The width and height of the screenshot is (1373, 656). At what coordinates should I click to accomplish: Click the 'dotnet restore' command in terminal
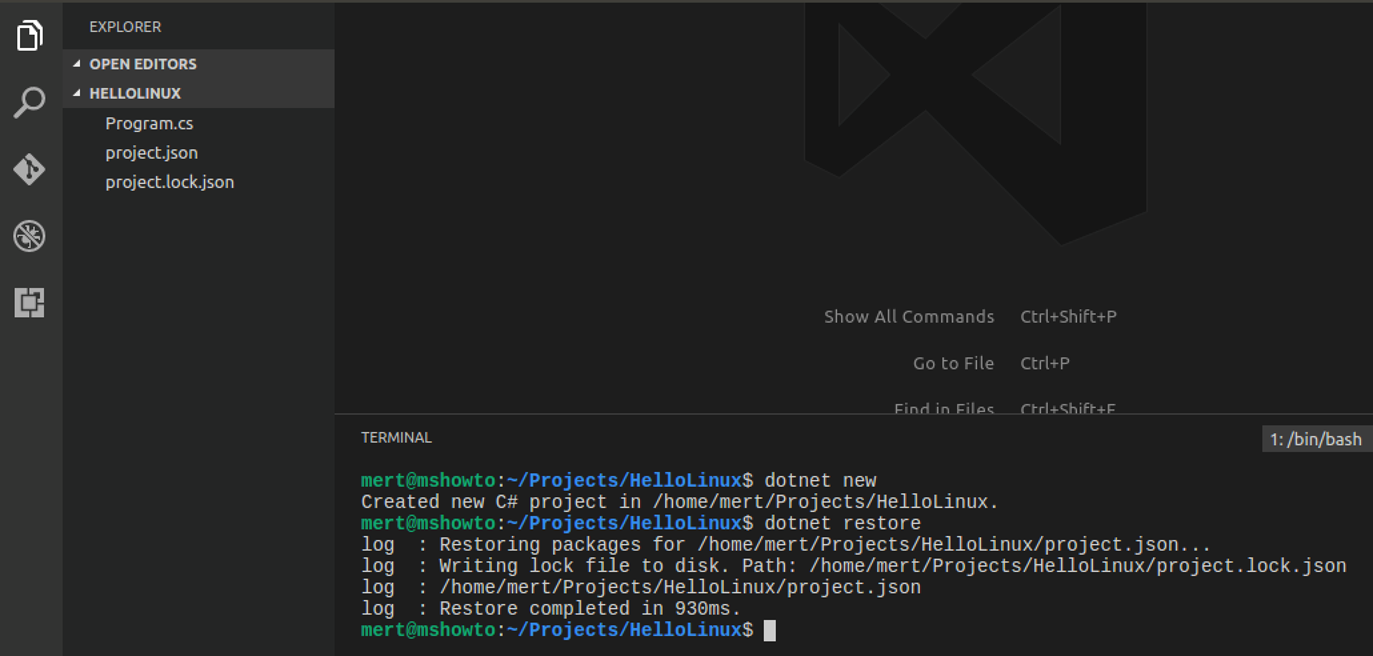click(843, 524)
